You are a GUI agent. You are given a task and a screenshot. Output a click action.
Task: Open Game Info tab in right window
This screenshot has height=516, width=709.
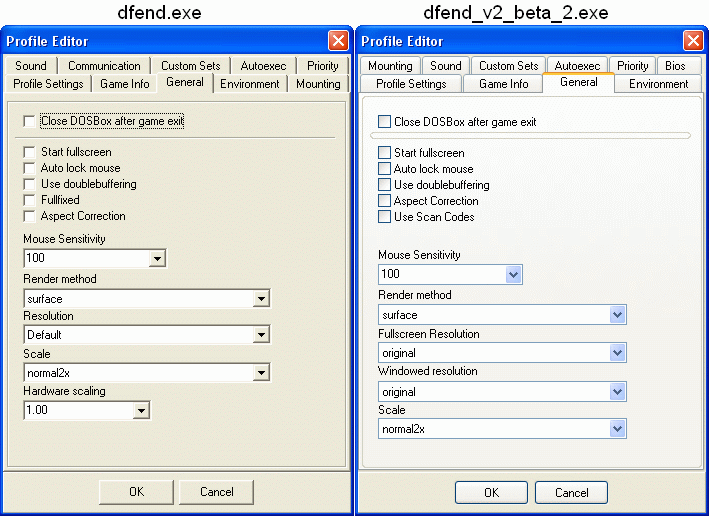(503, 84)
